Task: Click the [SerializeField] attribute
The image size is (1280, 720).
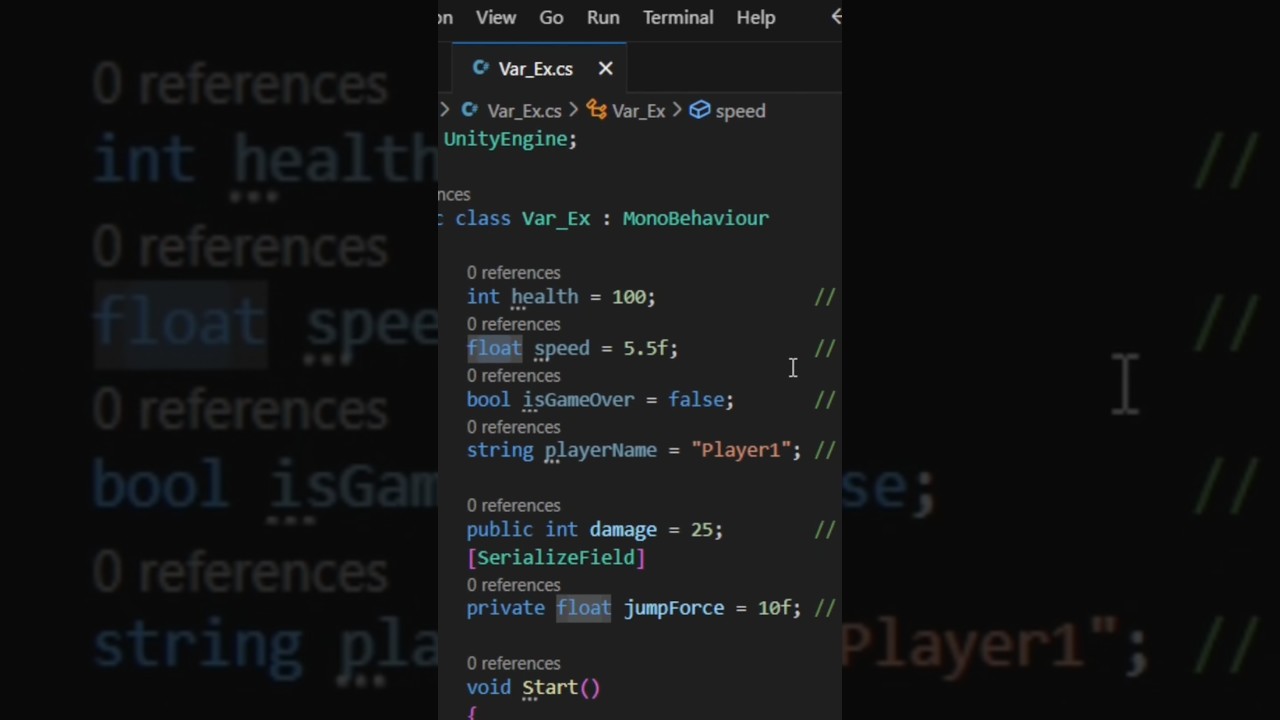Action: pos(556,558)
